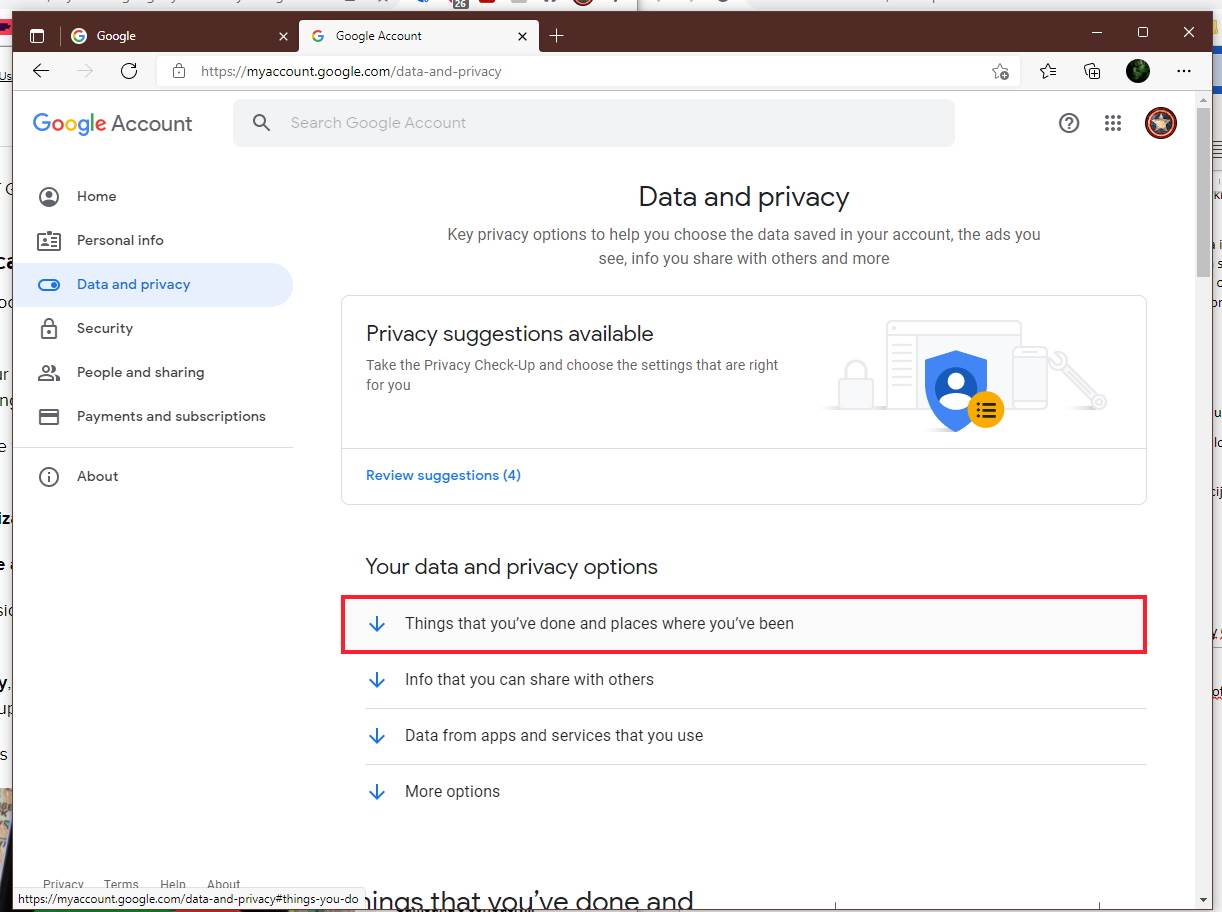Click the Data and privacy toggle icon
This screenshot has width=1222, height=912.
tap(49, 284)
